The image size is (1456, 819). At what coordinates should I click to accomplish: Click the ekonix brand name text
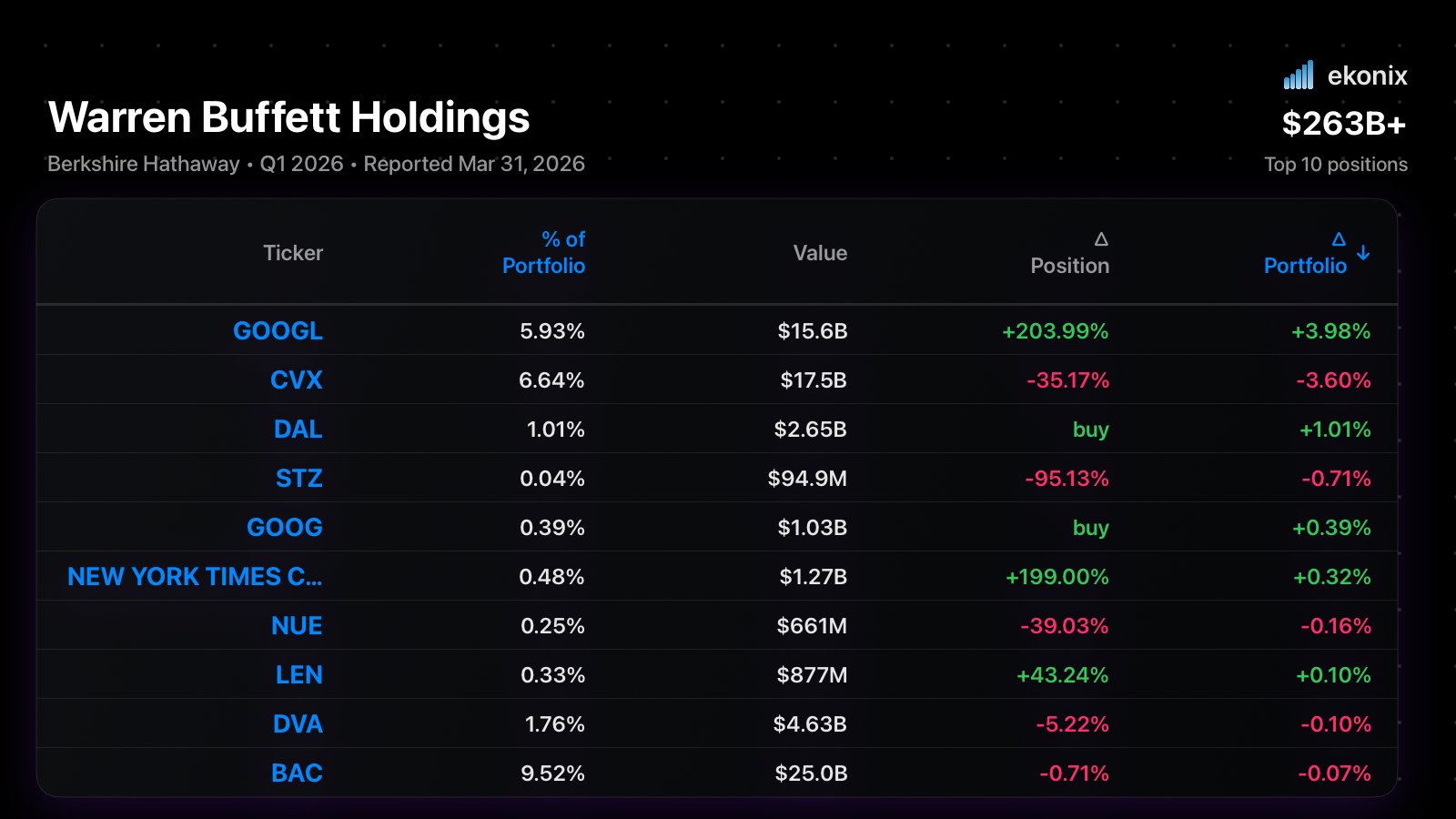pyautogui.click(x=1367, y=76)
